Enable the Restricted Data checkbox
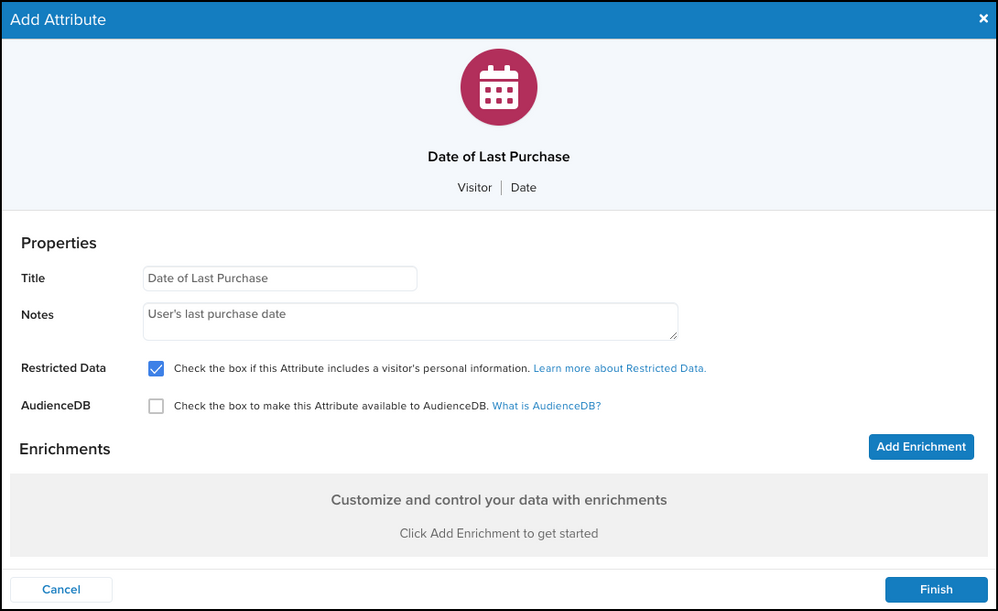The height and width of the screenshot is (611, 998). coord(156,368)
